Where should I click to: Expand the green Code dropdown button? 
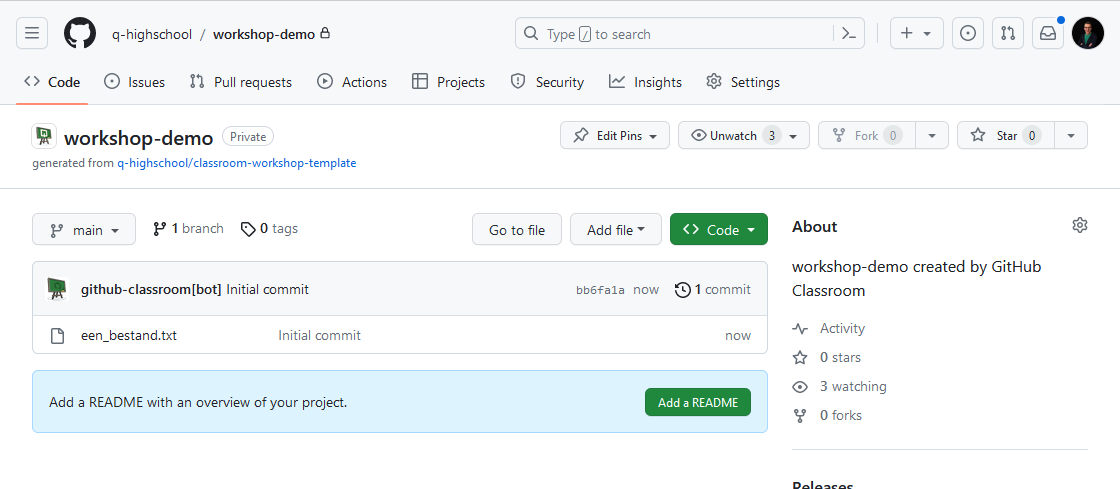(719, 230)
